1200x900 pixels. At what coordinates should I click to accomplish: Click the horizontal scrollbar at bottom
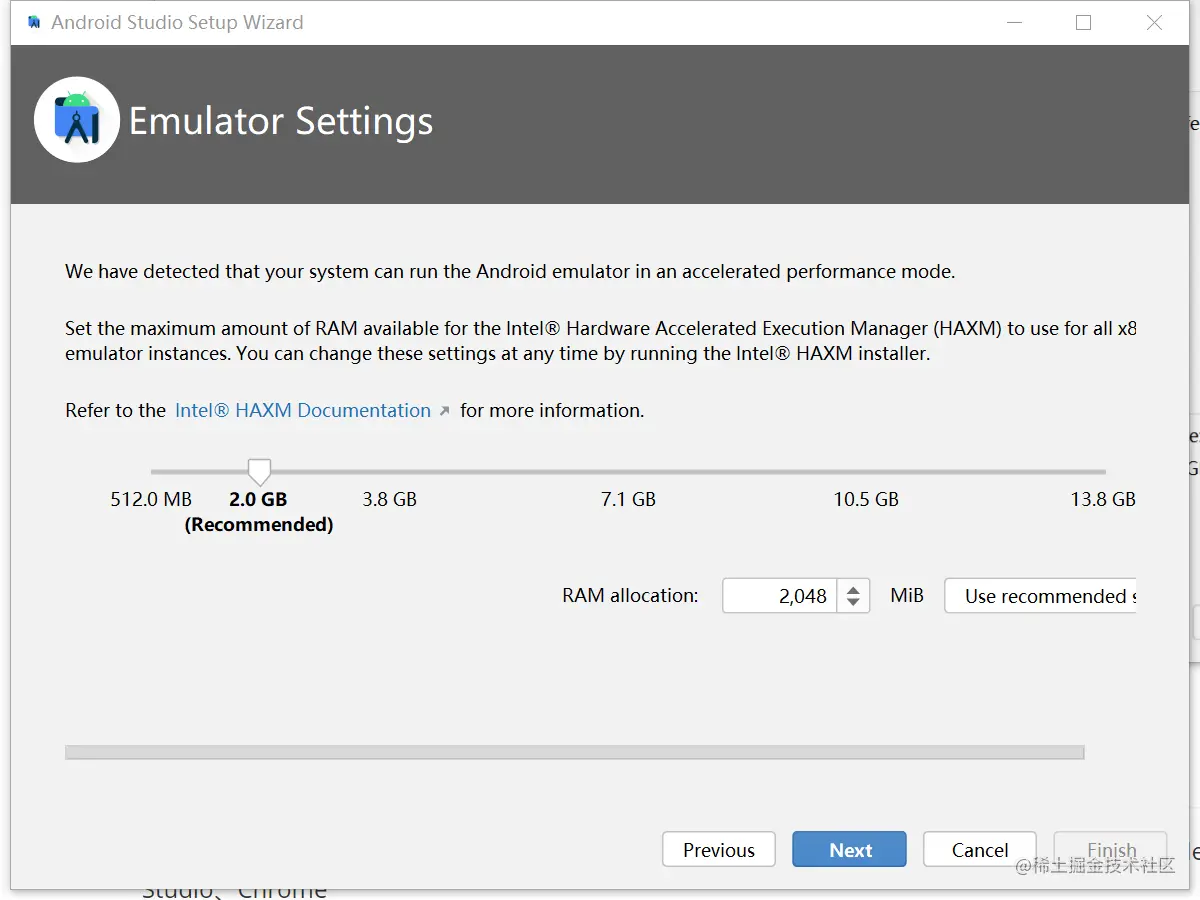(574, 752)
